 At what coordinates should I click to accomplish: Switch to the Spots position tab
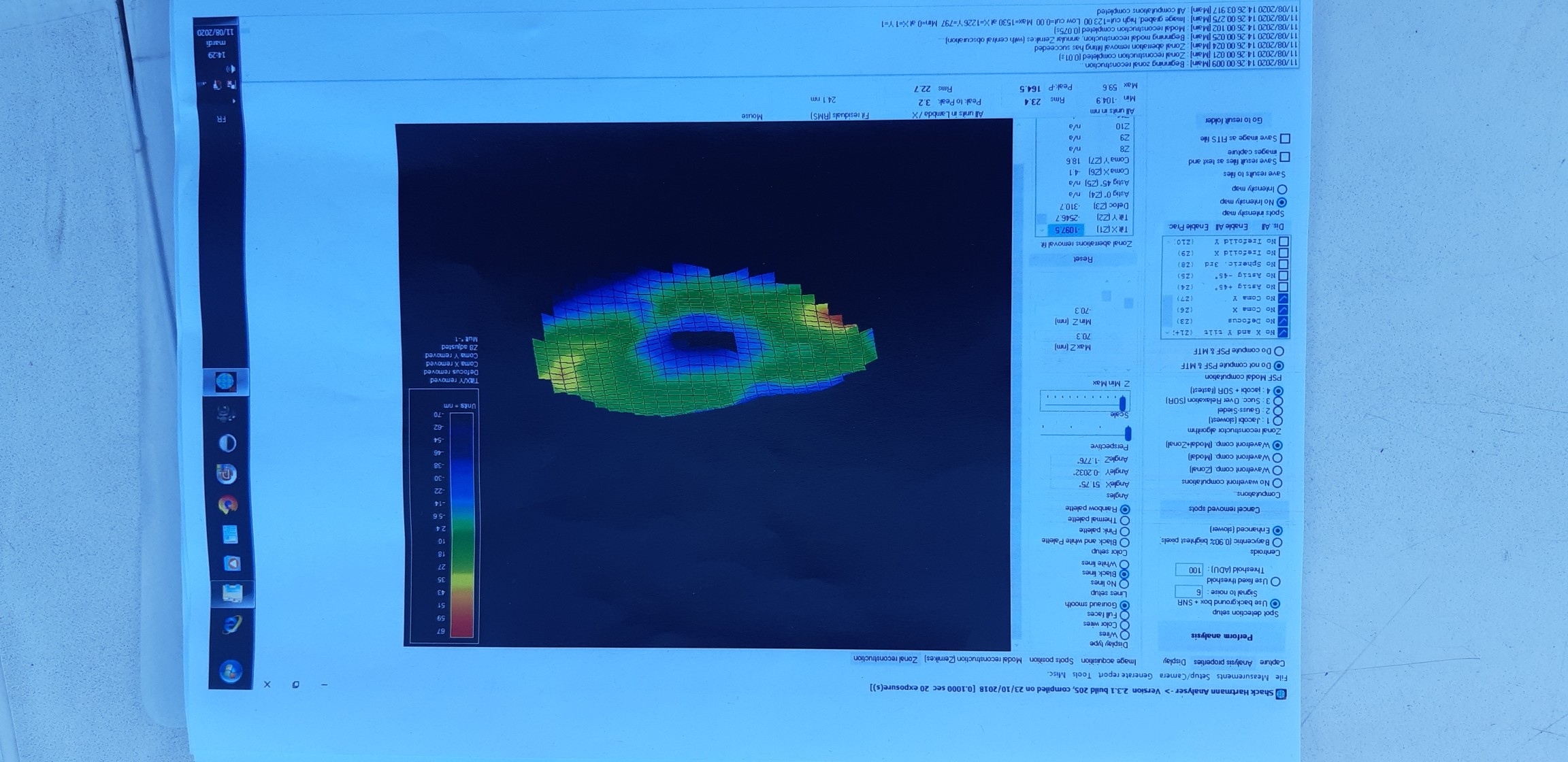coord(1052,660)
